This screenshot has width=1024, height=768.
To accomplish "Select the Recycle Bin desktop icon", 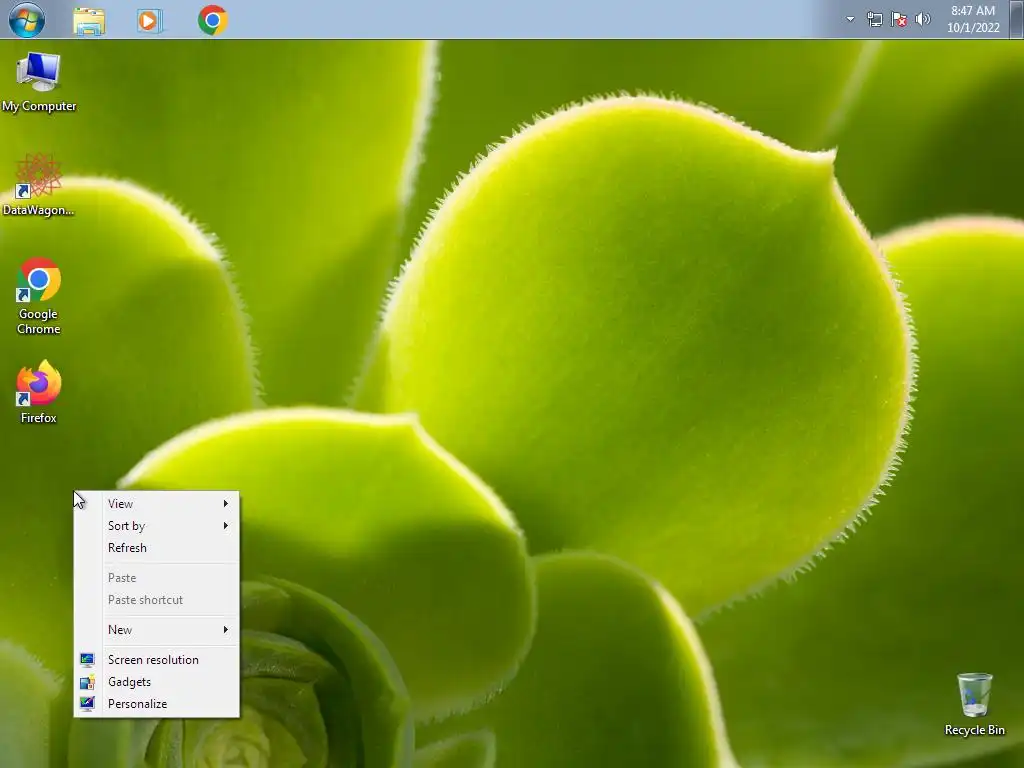I will [974, 705].
